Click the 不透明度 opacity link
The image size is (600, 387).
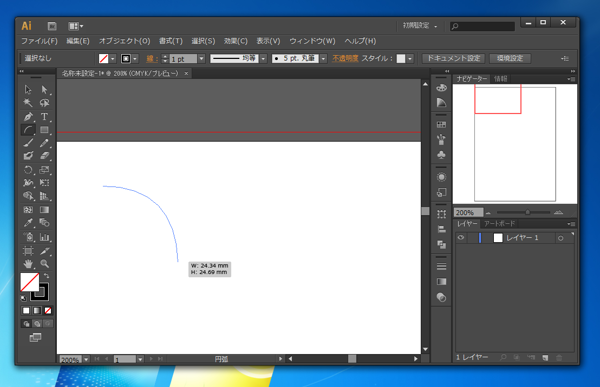pyautogui.click(x=345, y=58)
